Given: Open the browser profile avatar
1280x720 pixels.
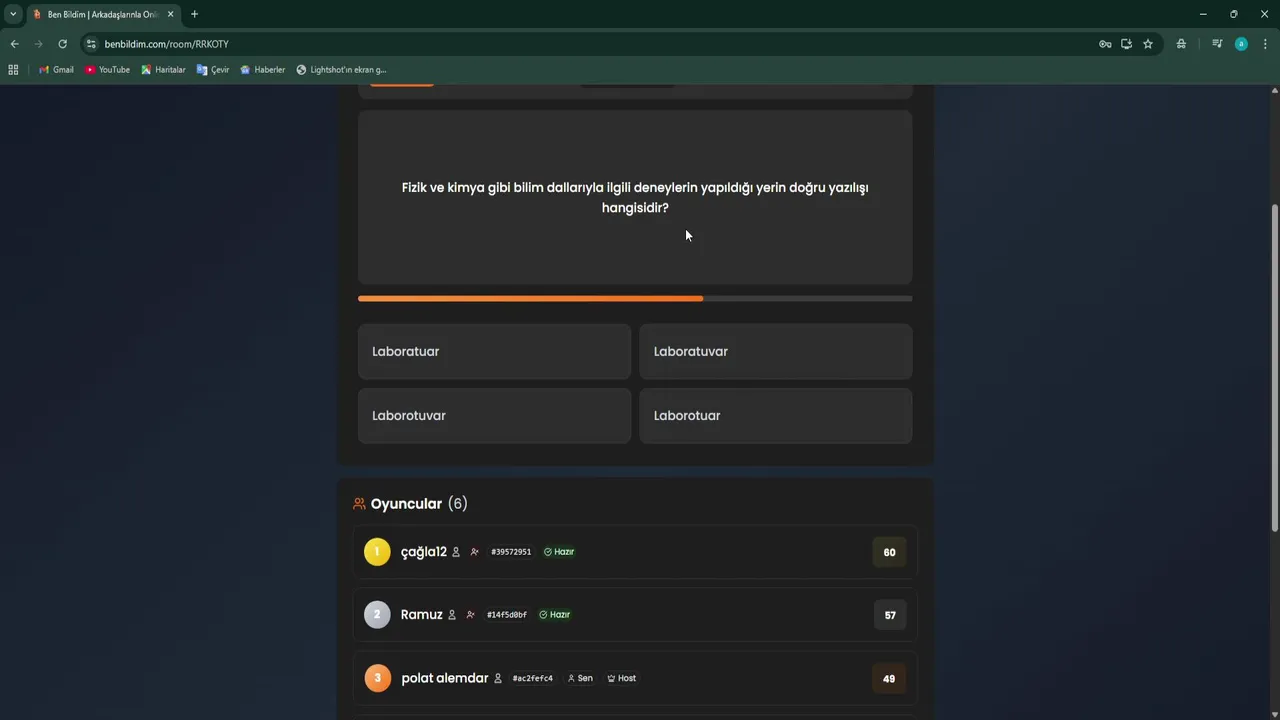Looking at the screenshot, I should point(1241,44).
